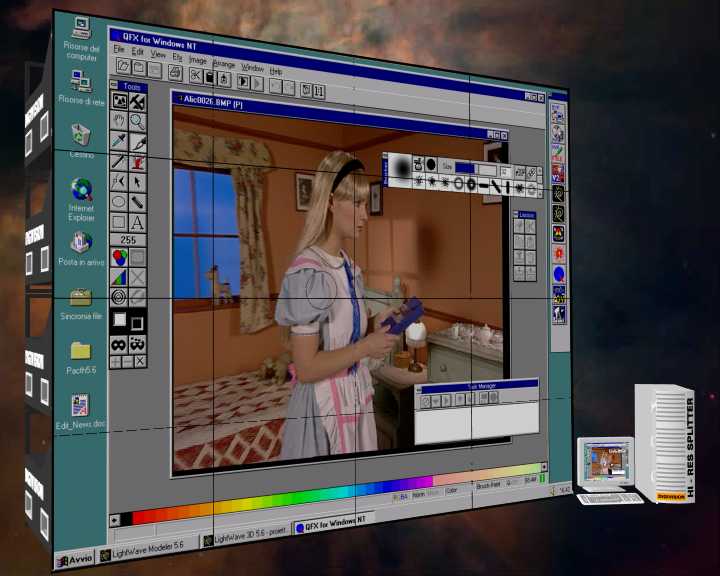
Task: Open the Help menu in QFX
Action: click(276, 71)
